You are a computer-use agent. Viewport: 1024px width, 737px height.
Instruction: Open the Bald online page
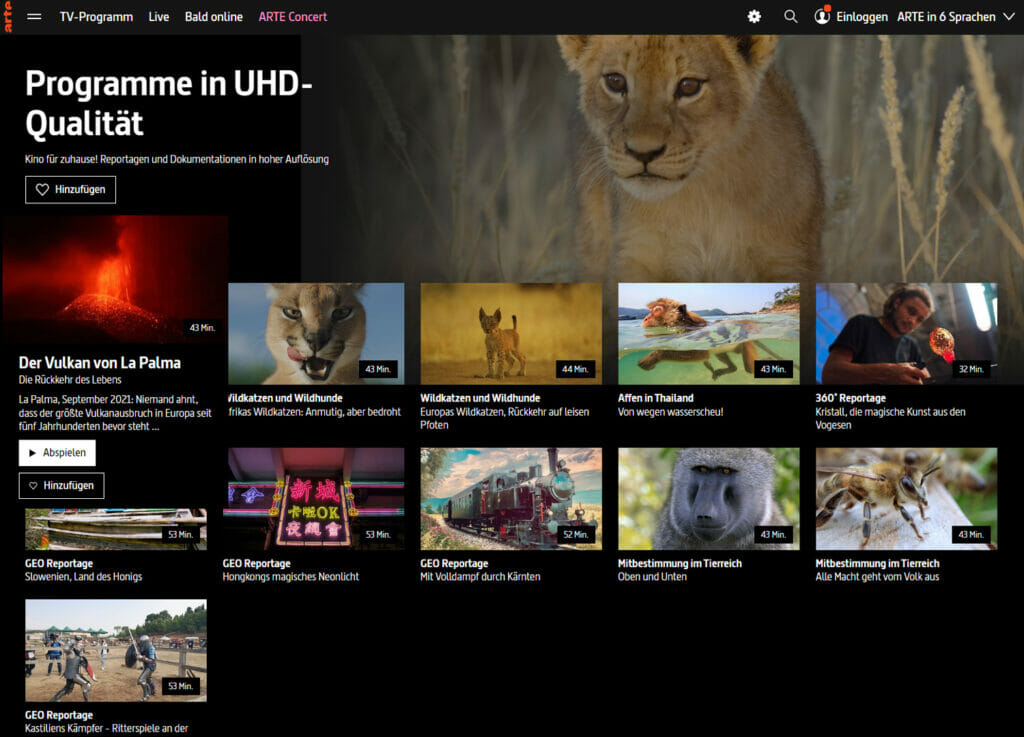tap(214, 17)
